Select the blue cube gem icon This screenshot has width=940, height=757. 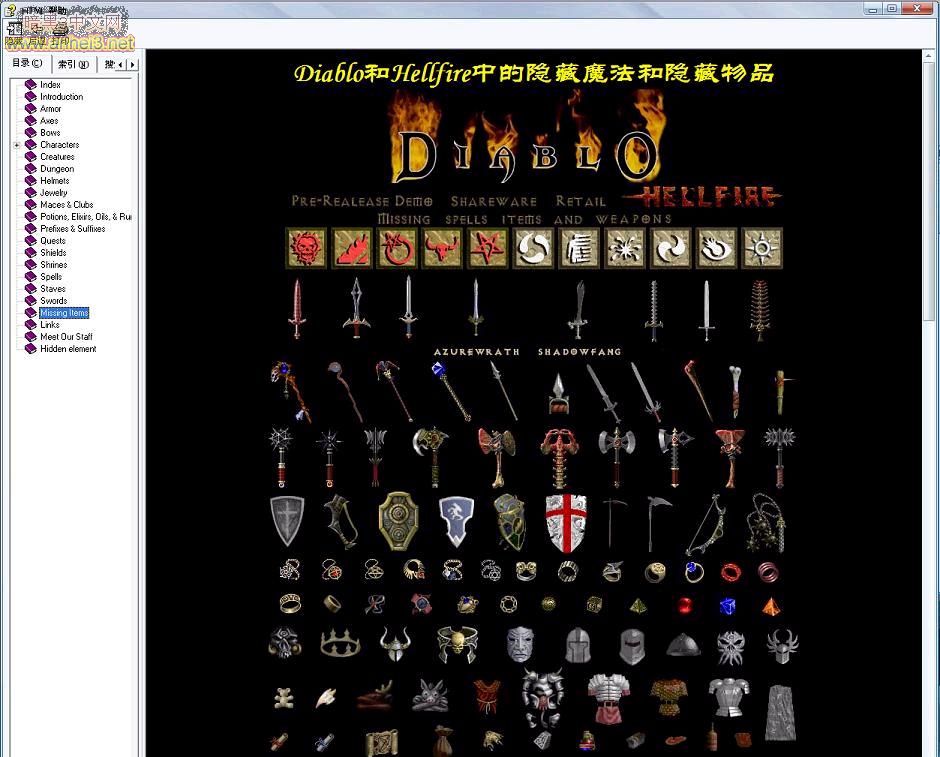click(x=728, y=606)
